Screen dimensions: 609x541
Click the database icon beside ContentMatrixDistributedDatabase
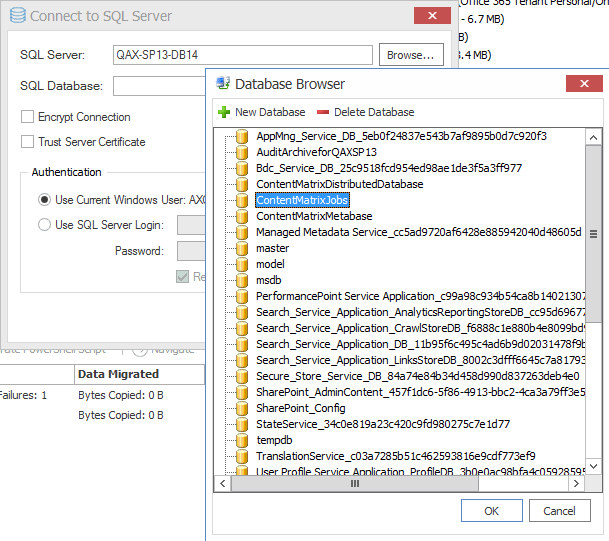[242, 184]
